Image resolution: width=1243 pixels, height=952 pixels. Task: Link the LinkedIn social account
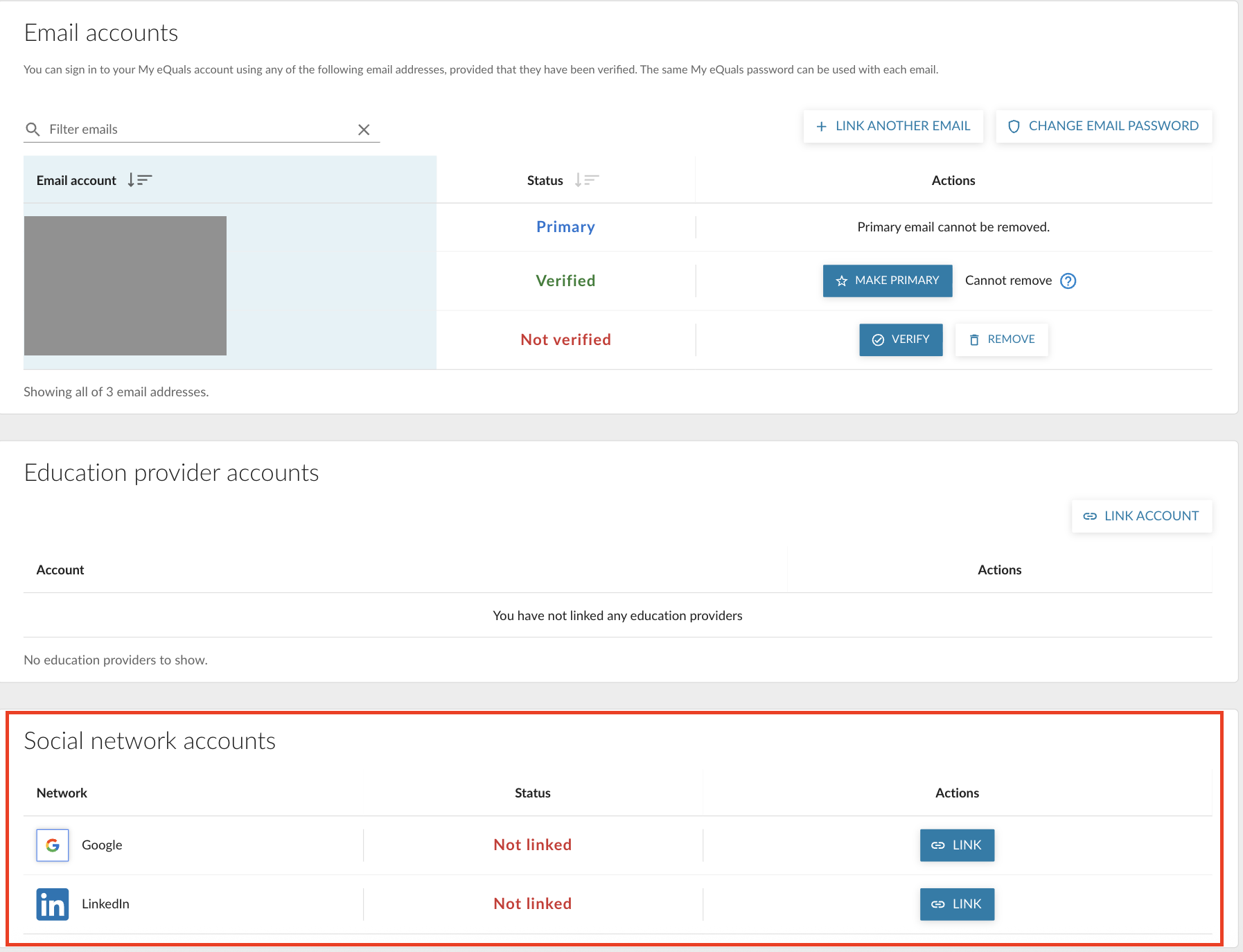click(x=957, y=904)
